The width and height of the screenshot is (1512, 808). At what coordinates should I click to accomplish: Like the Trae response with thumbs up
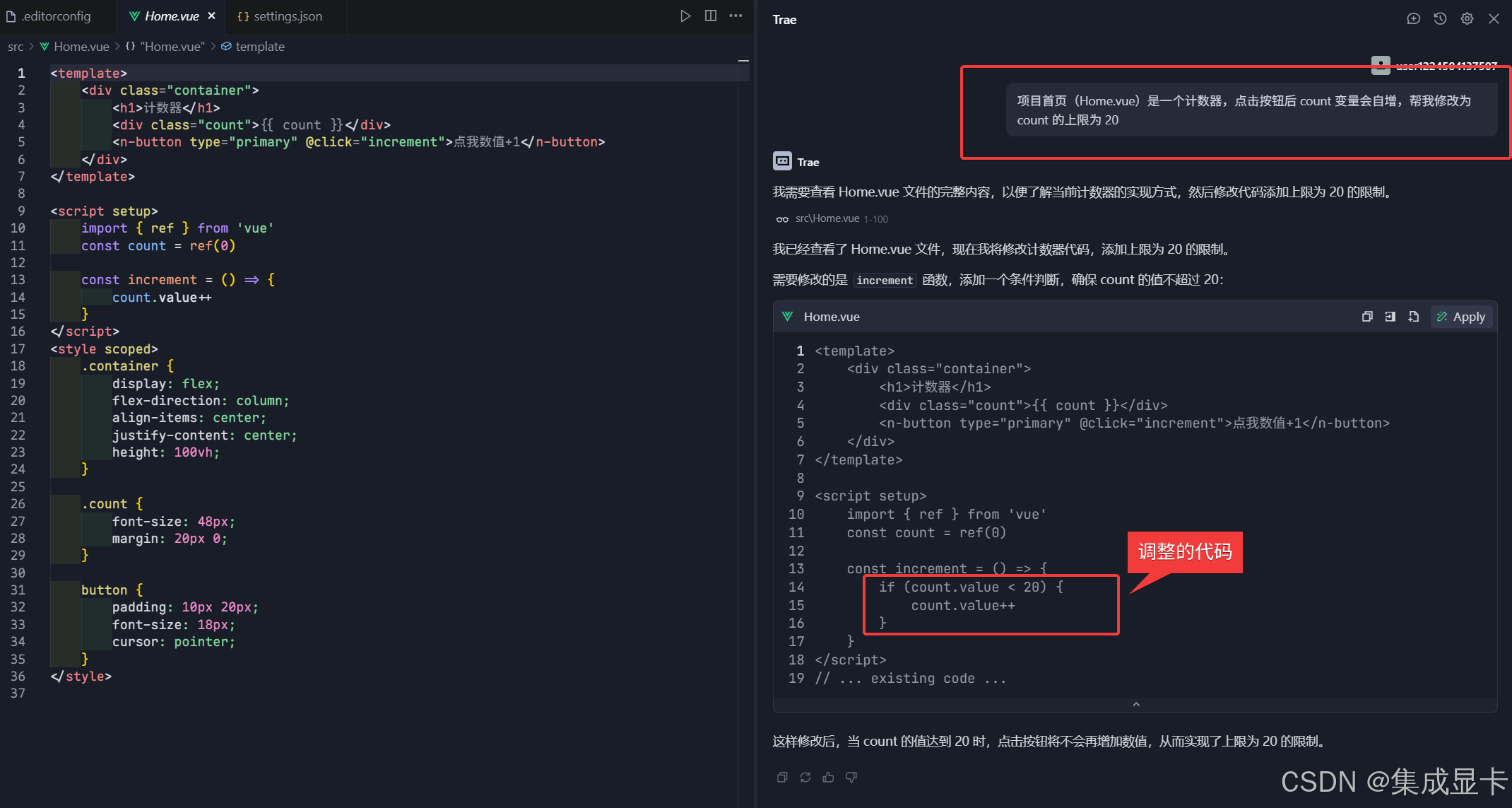[828, 778]
